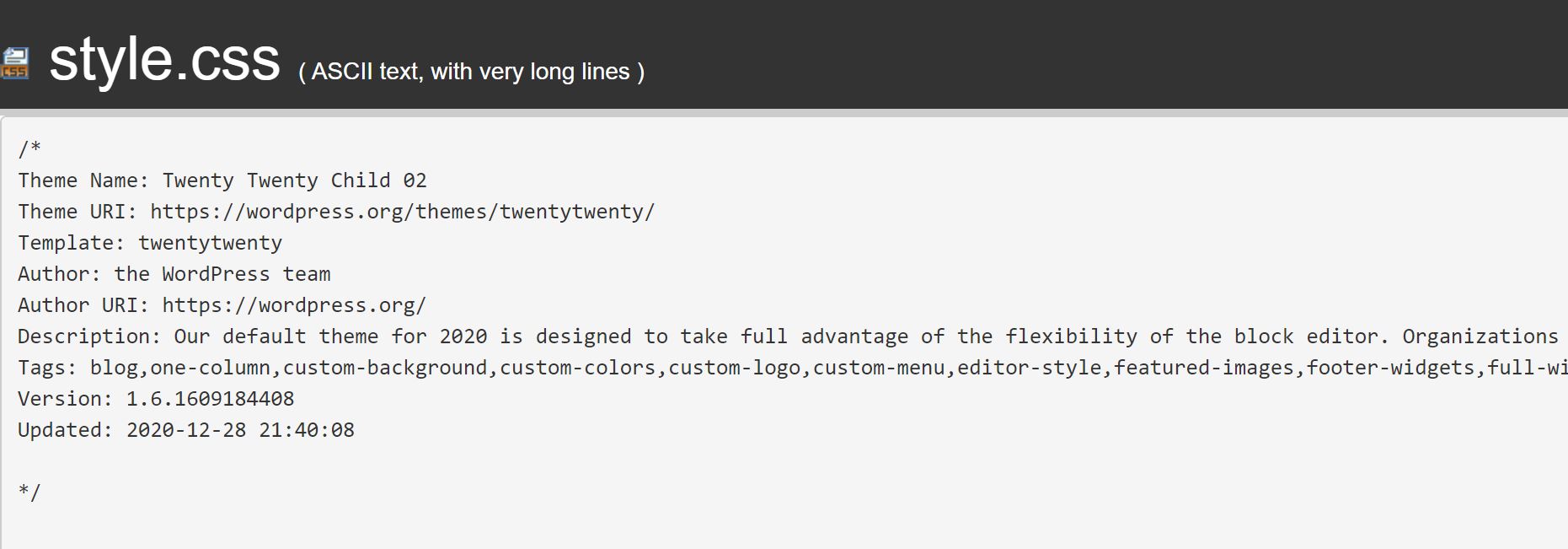Screen dimensions: 1568x549
Task: Click the ASCII text file type description
Action: (x=471, y=72)
